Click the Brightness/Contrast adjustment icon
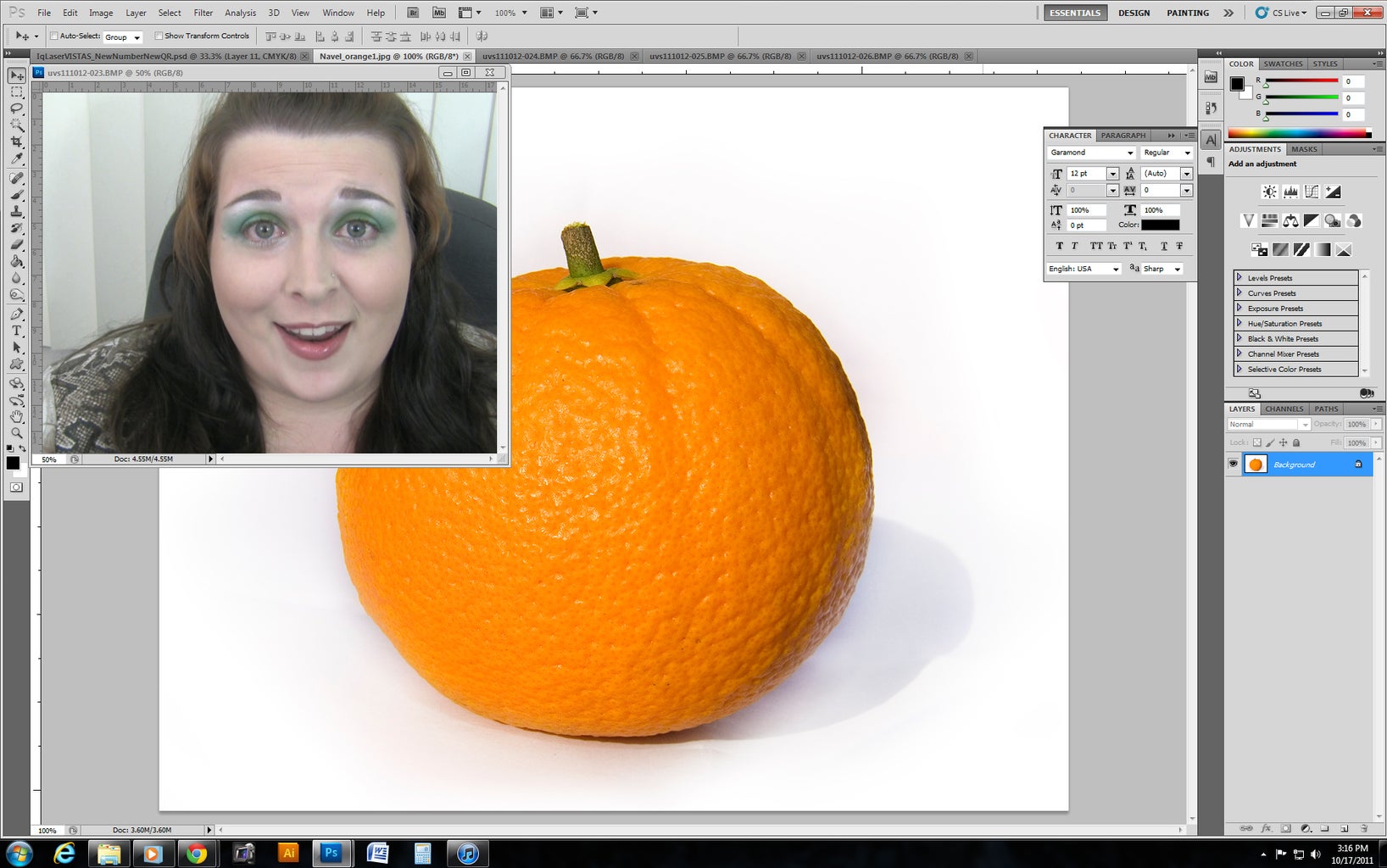The width and height of the screenshot is (1387, 868). pos(1269,192)
